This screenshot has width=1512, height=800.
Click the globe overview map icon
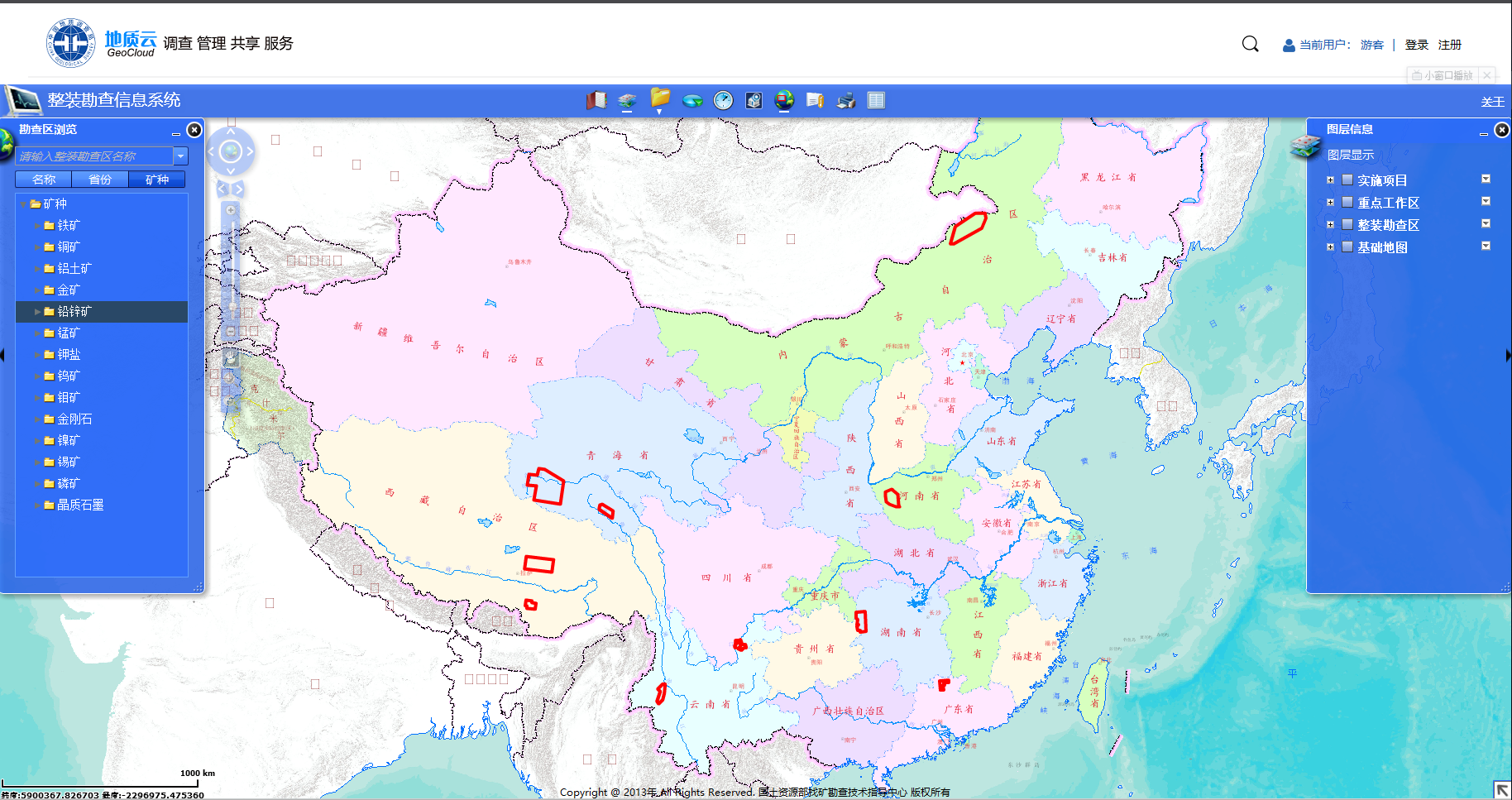[784, 100]
